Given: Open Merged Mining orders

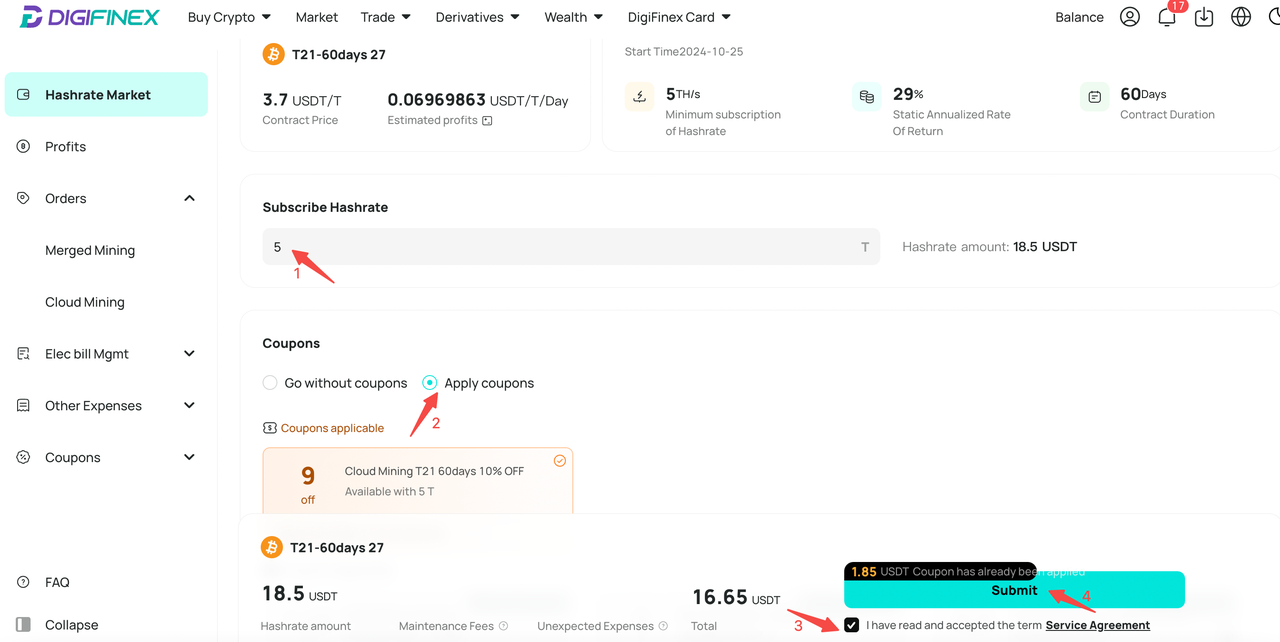Looking at the screenshot, I should [x=90, y=250].
